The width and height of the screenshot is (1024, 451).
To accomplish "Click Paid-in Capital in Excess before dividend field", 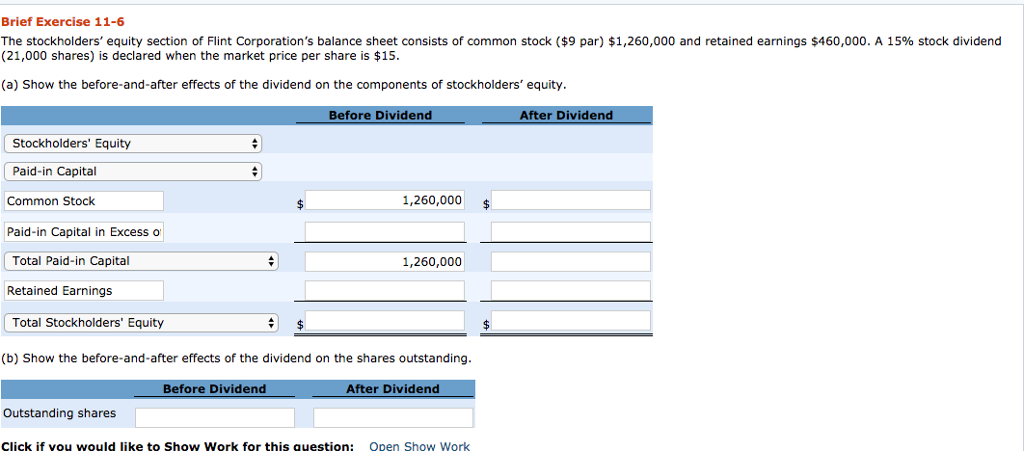I will 385,231.
